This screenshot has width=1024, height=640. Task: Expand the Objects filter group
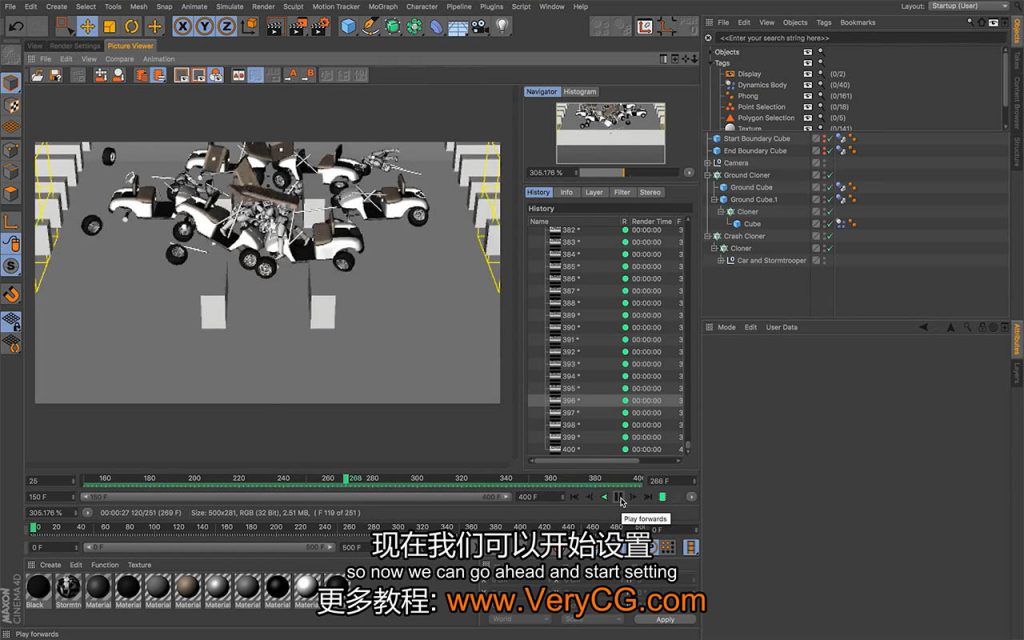coord(711,52)
